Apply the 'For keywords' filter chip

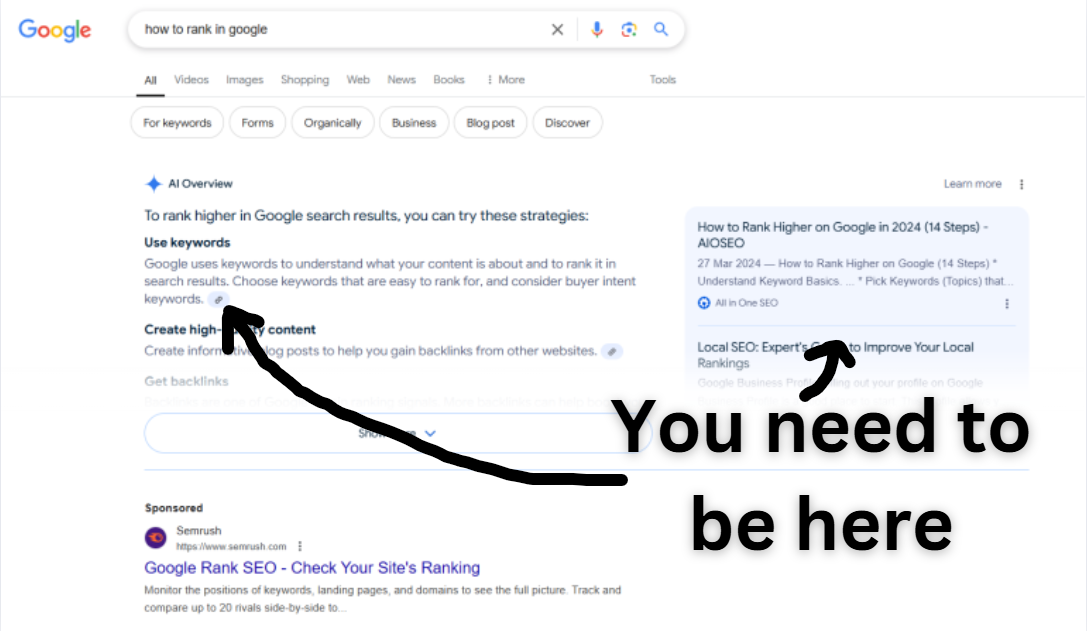click(177, 123)
